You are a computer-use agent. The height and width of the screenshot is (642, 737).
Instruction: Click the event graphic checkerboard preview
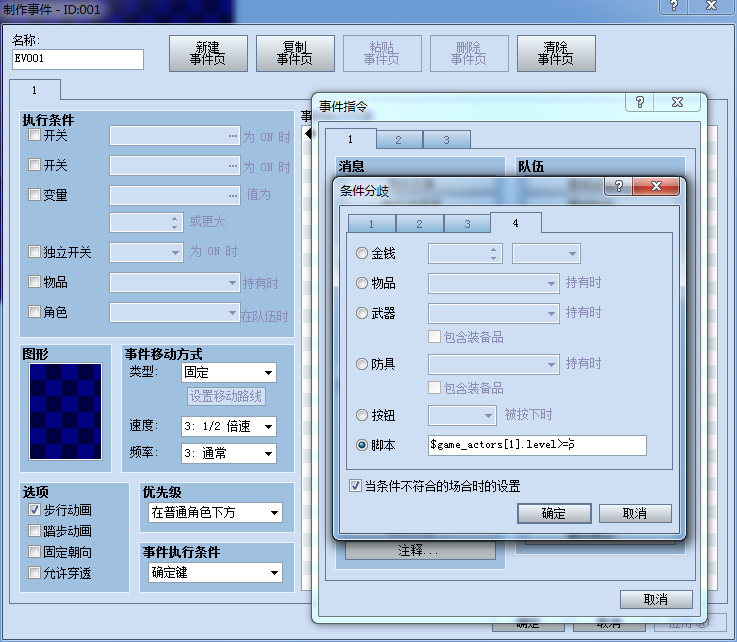(65, 411)
